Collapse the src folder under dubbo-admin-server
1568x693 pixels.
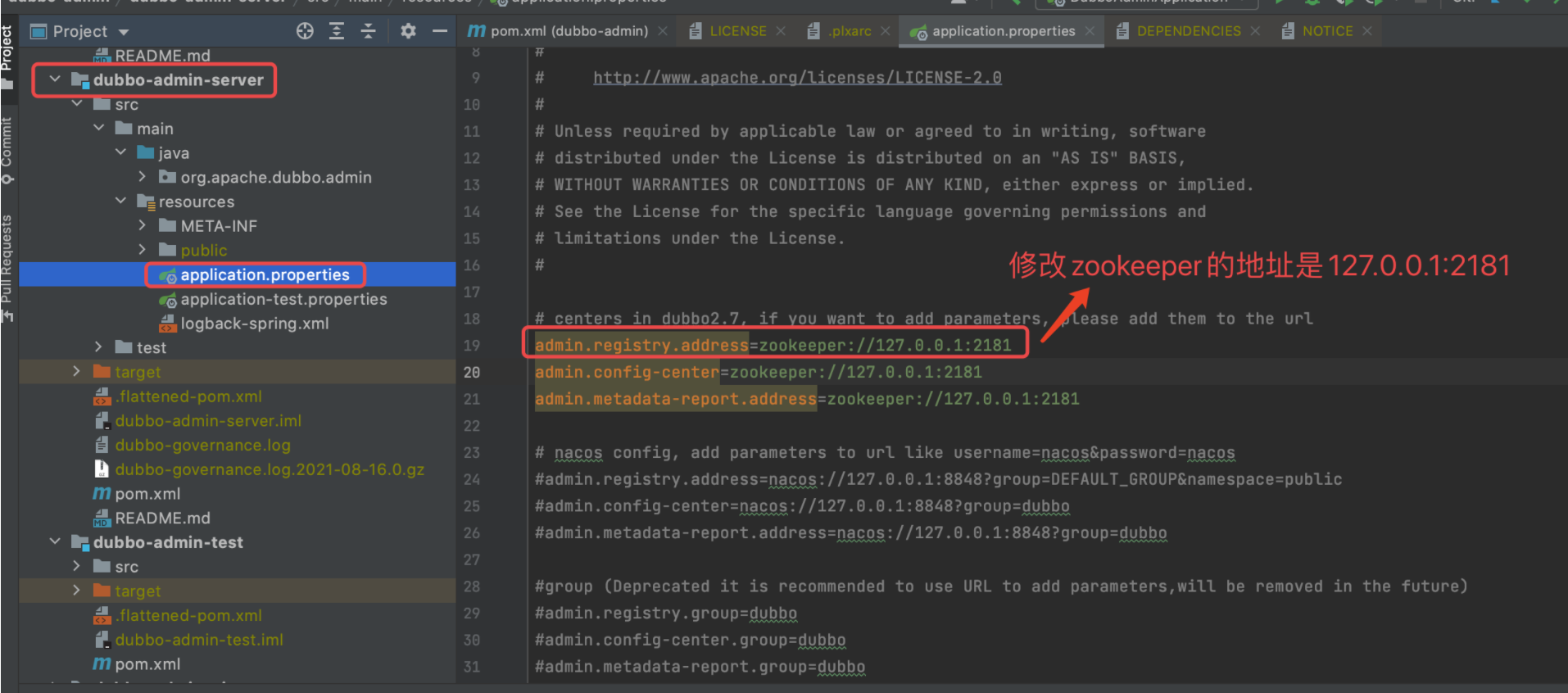77,104
